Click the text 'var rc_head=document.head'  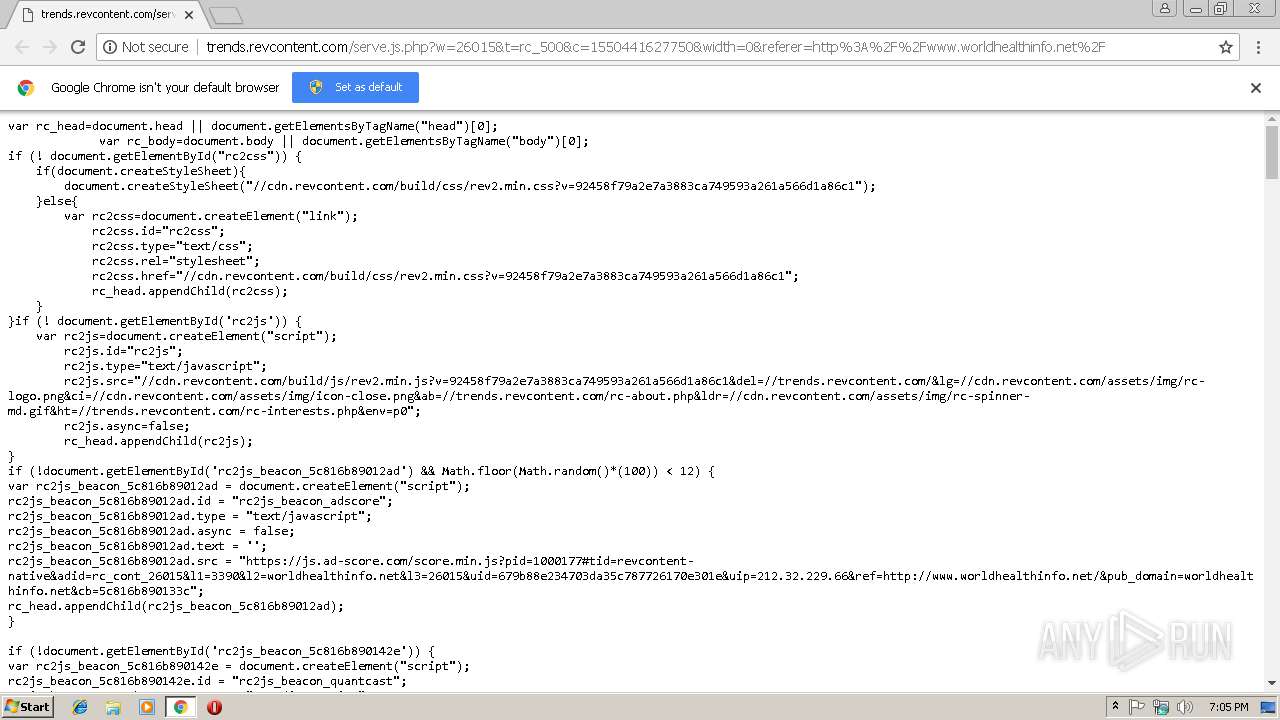pos(96,126)
